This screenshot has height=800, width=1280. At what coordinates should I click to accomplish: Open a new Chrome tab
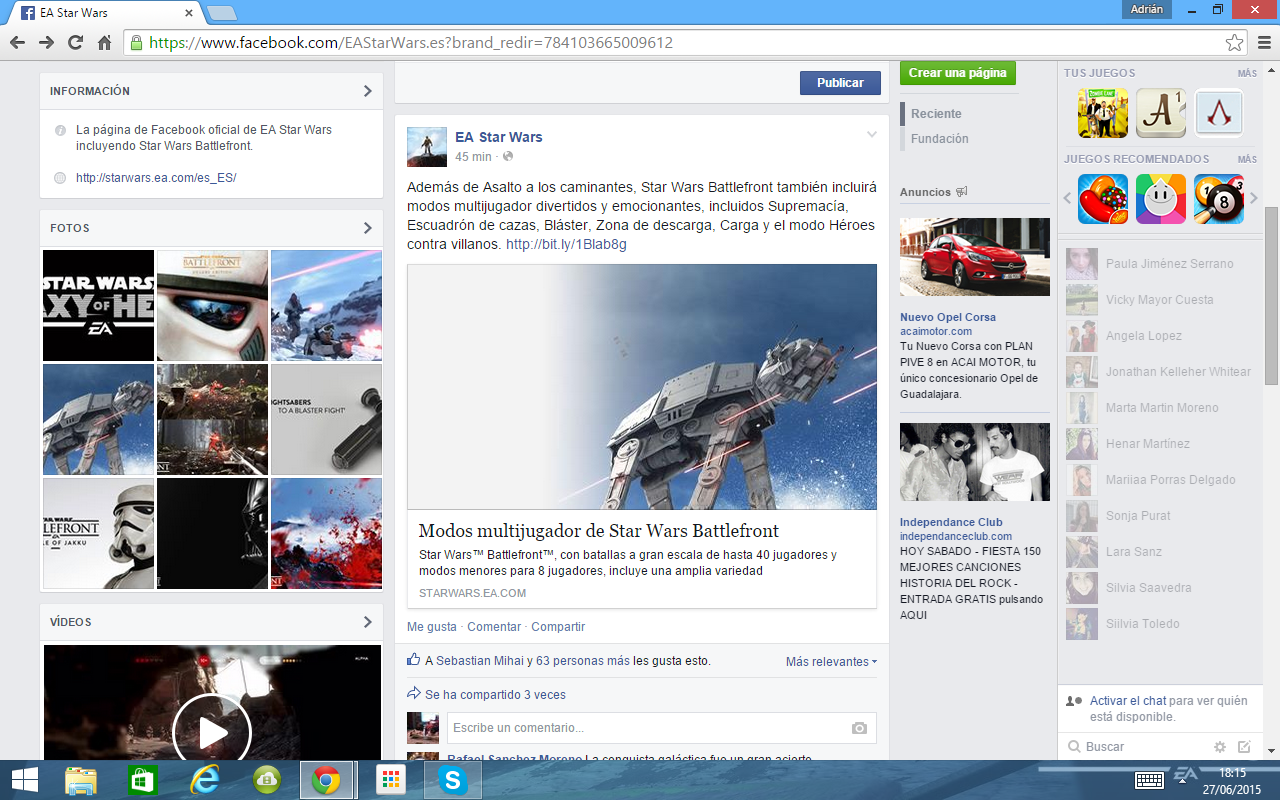221,13
